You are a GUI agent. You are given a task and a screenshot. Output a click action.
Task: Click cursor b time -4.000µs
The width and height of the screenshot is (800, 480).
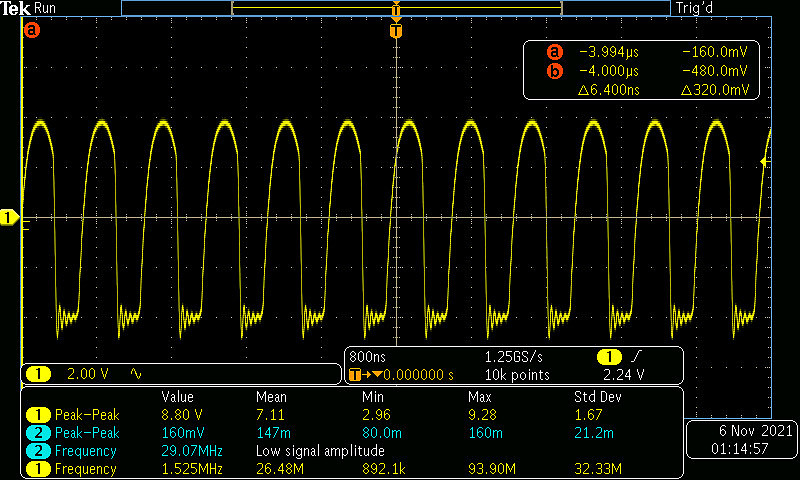coord(609,70)
